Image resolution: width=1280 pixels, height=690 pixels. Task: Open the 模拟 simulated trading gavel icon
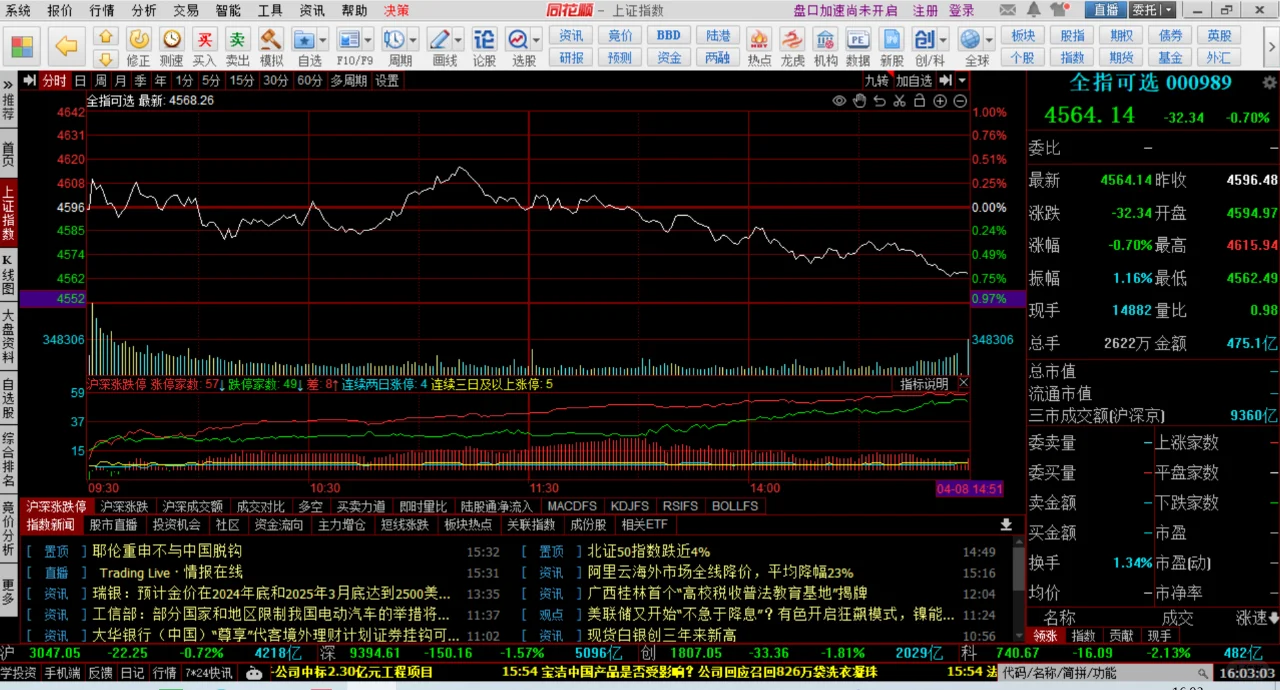[x=271, y=40]
